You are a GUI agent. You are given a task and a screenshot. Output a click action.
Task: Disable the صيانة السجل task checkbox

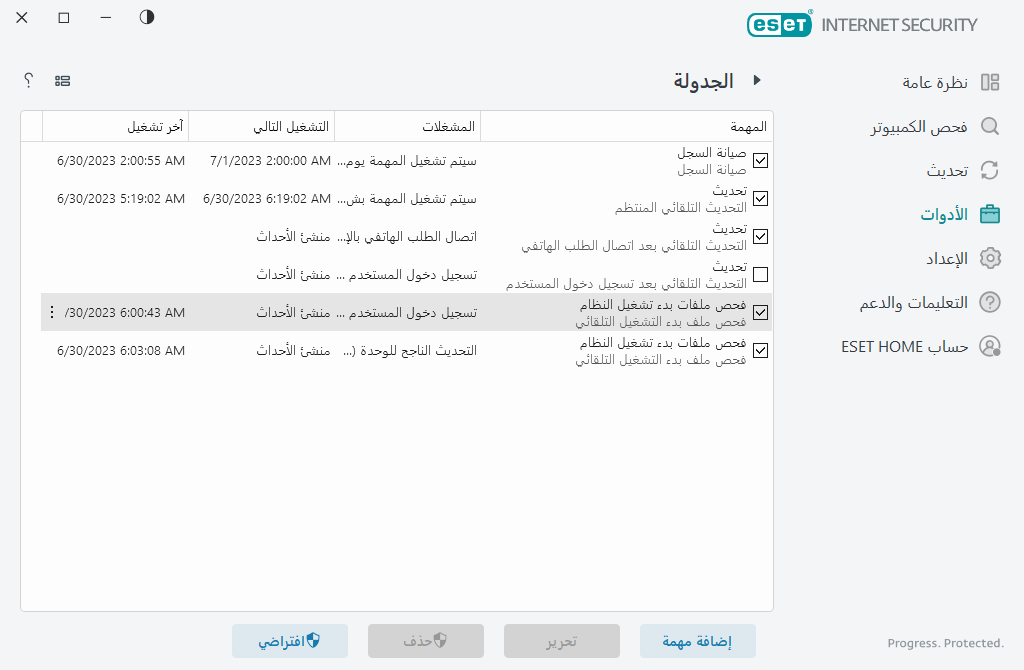[x=760, y=161]
